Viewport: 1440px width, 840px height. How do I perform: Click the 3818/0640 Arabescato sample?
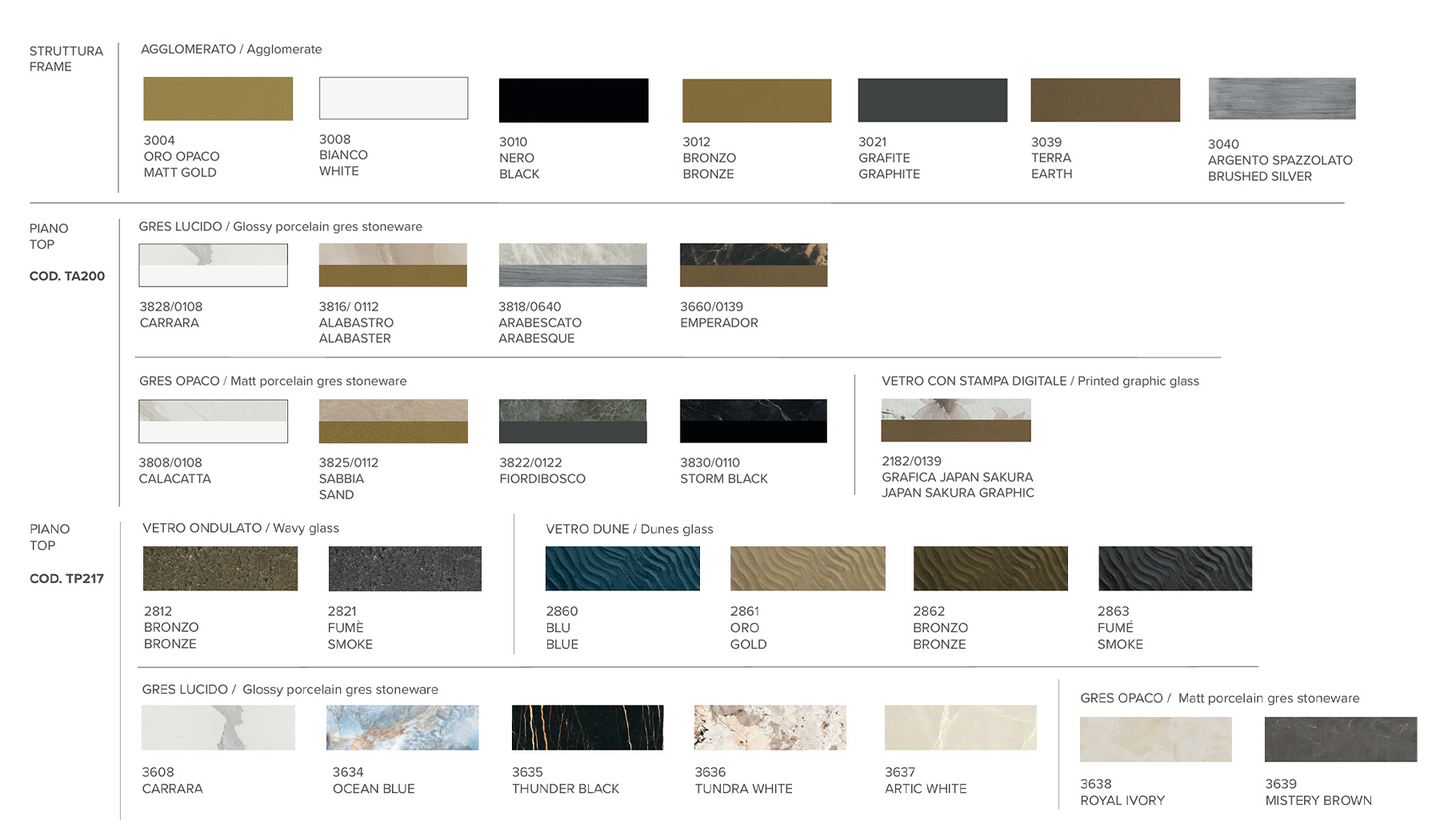pyautogui.click(x=572, y=265)
